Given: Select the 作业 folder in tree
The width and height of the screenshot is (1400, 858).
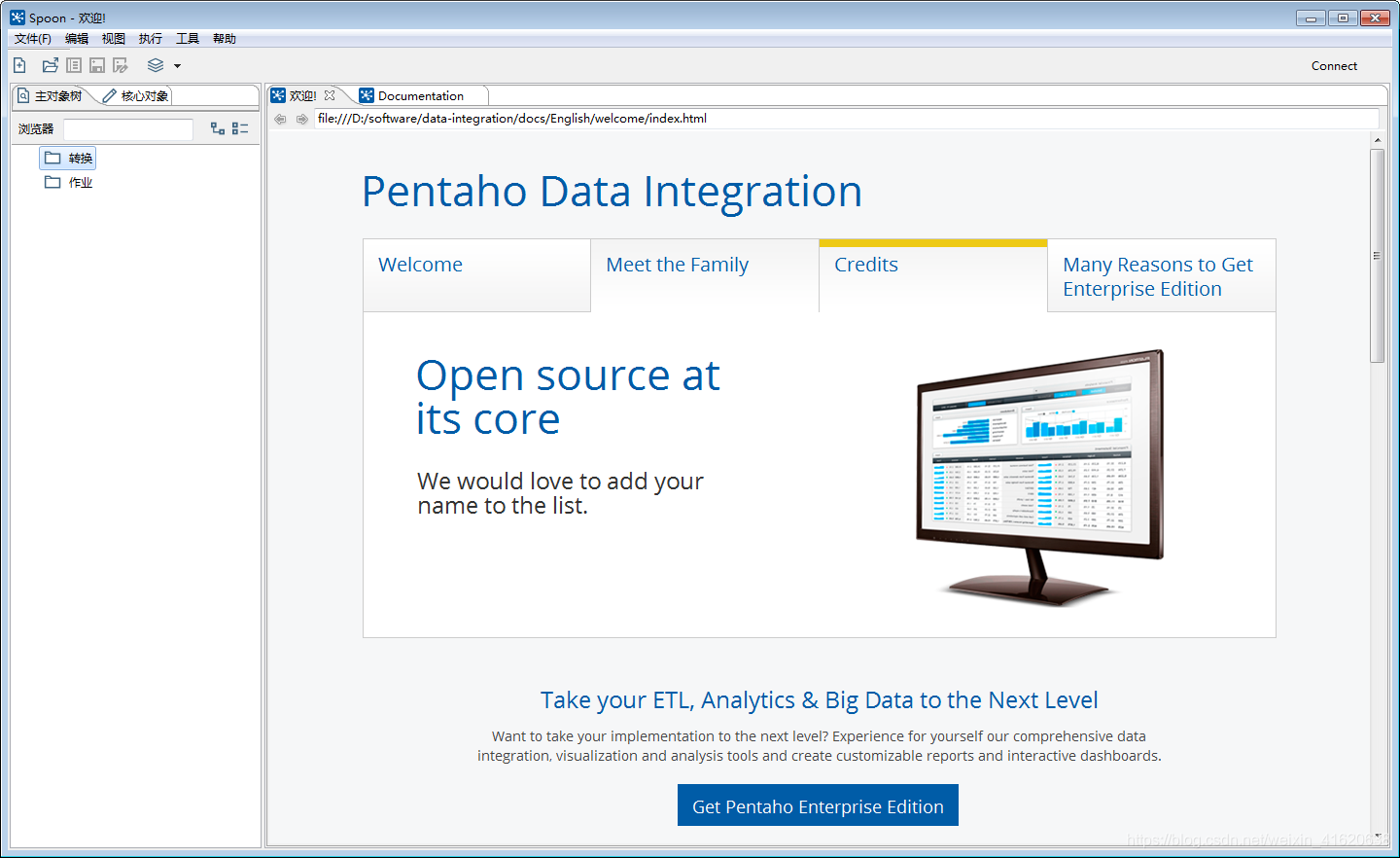Looking at the screenshot, I should [68, 182].
